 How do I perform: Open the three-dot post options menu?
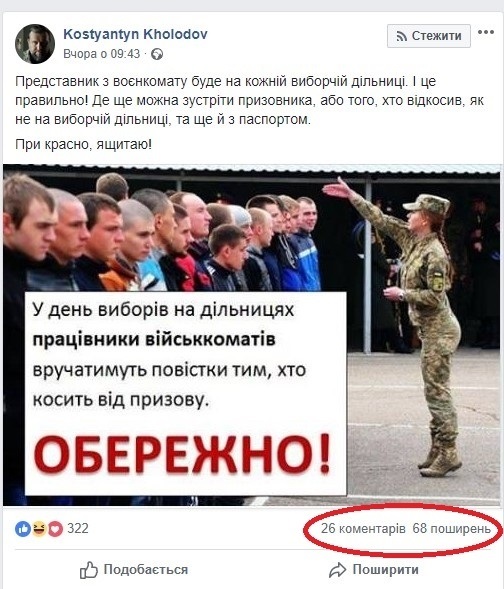click(486, 32)
